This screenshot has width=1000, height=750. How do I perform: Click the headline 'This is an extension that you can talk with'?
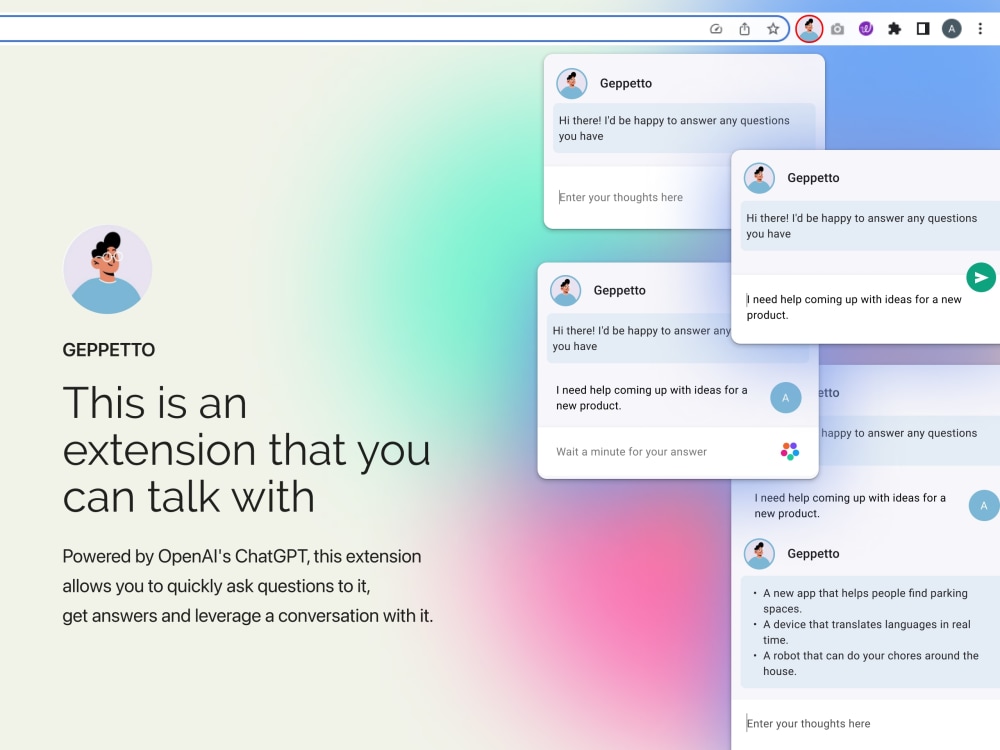pyautogui.click(x=246, y=449)
